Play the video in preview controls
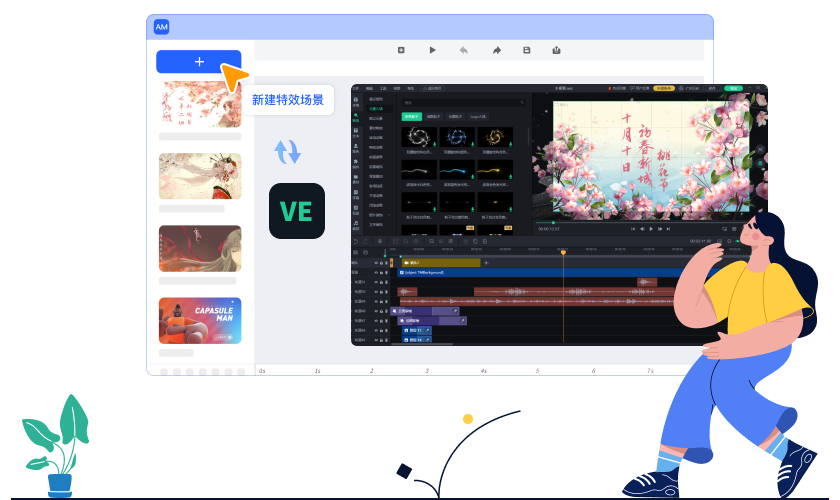The height and width of the screenshot is (500, 840). coord(651,229)
